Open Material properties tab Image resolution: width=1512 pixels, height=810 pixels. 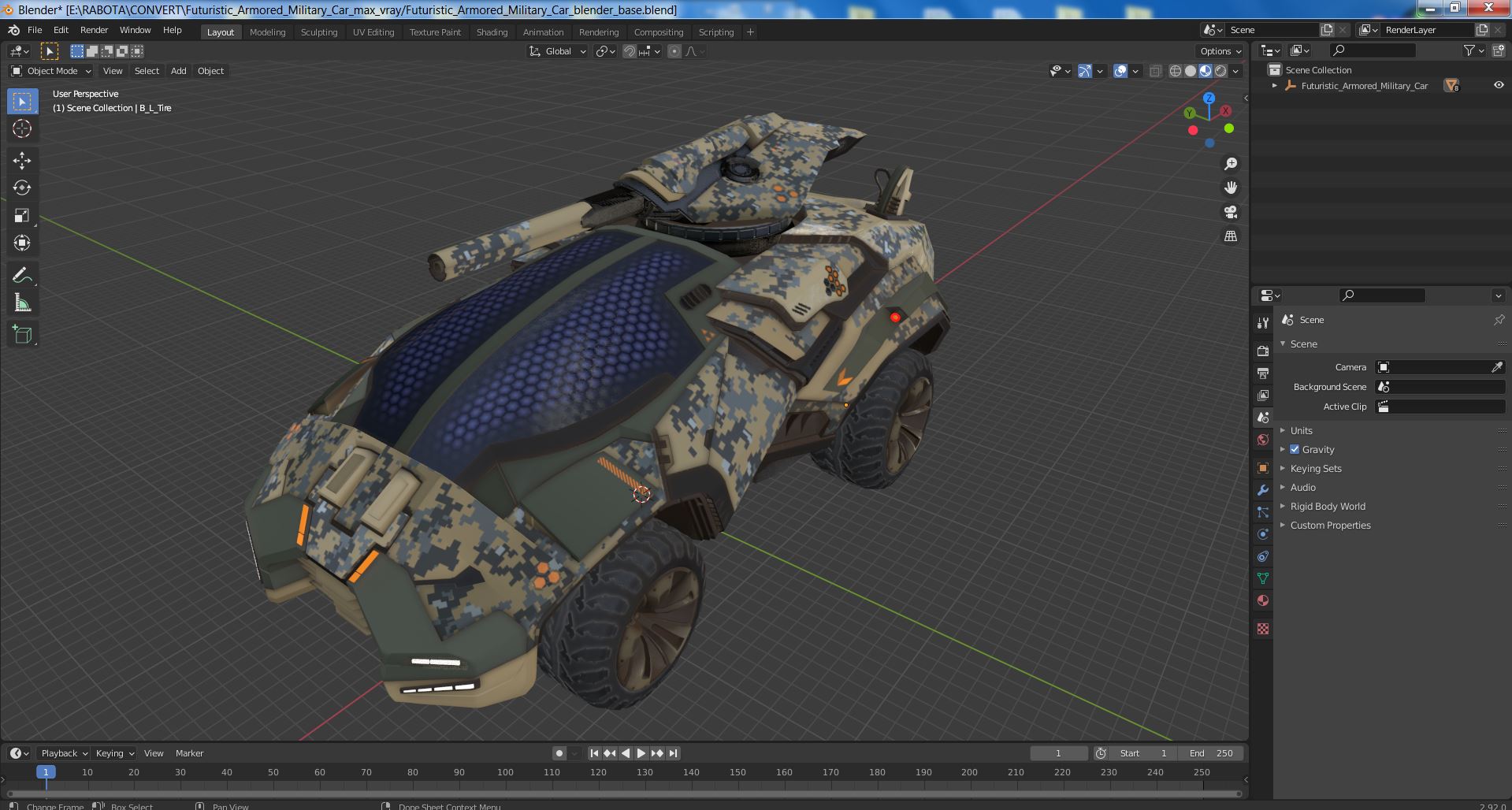(x=1263, y=600)
